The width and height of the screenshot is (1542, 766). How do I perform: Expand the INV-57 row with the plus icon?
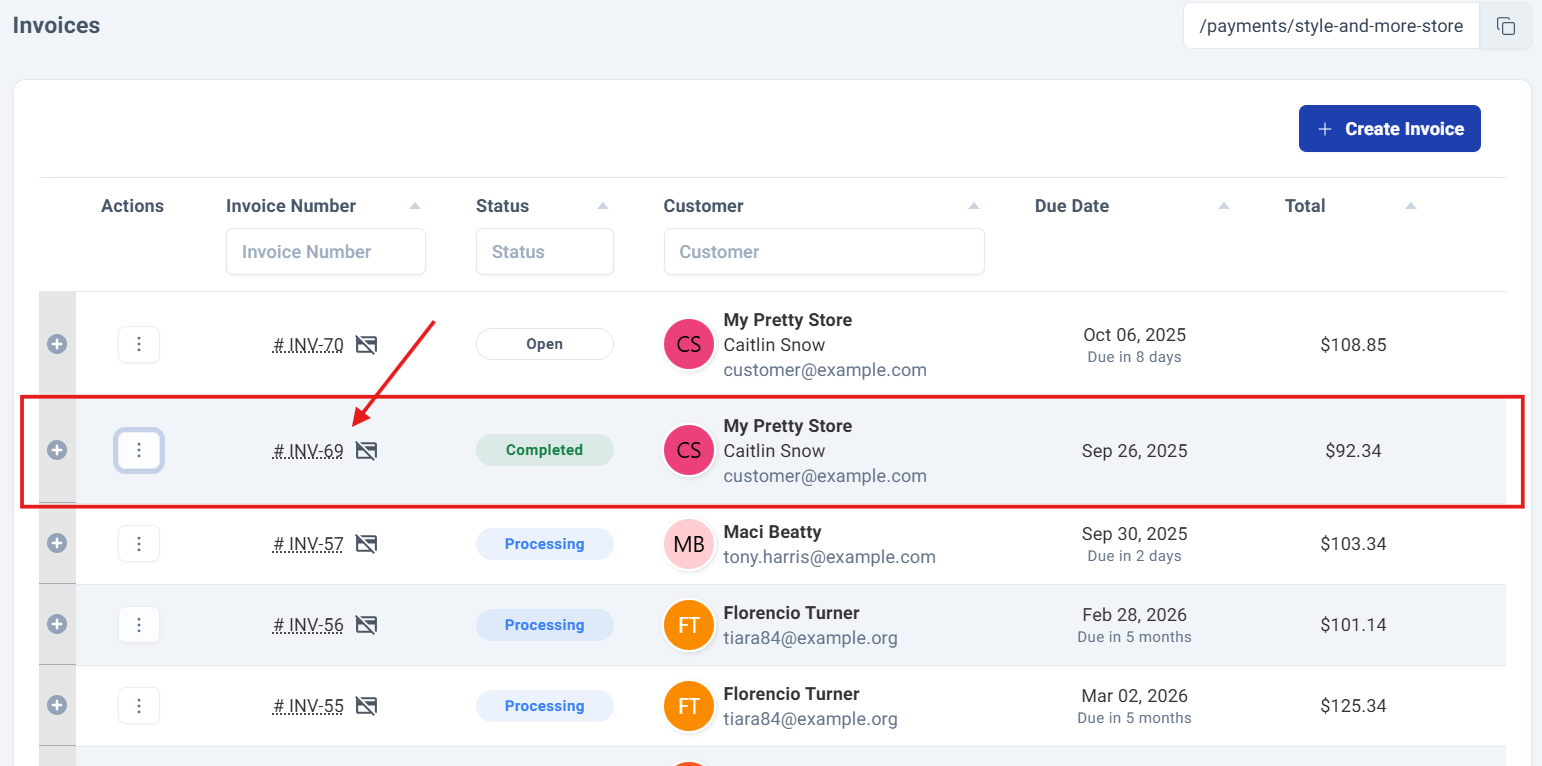pyautogui.click(x=57, y=543)
